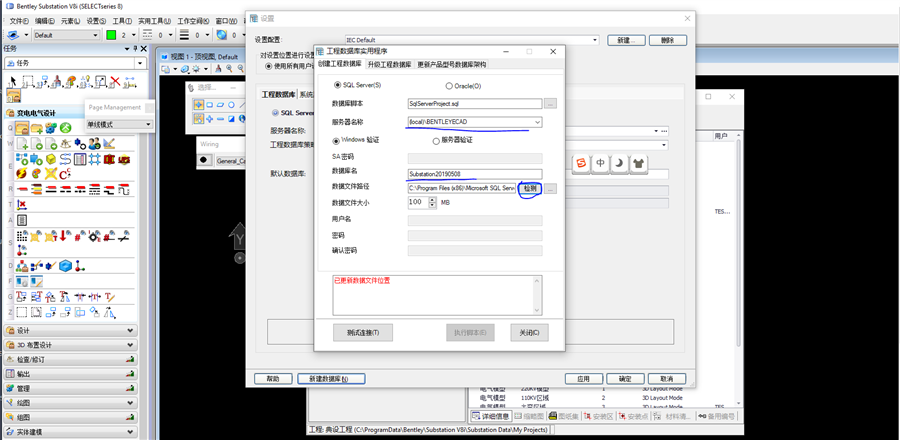Open the 文件 menu
This screenshot has height=440, width=900.
click(x=20, y=21)
